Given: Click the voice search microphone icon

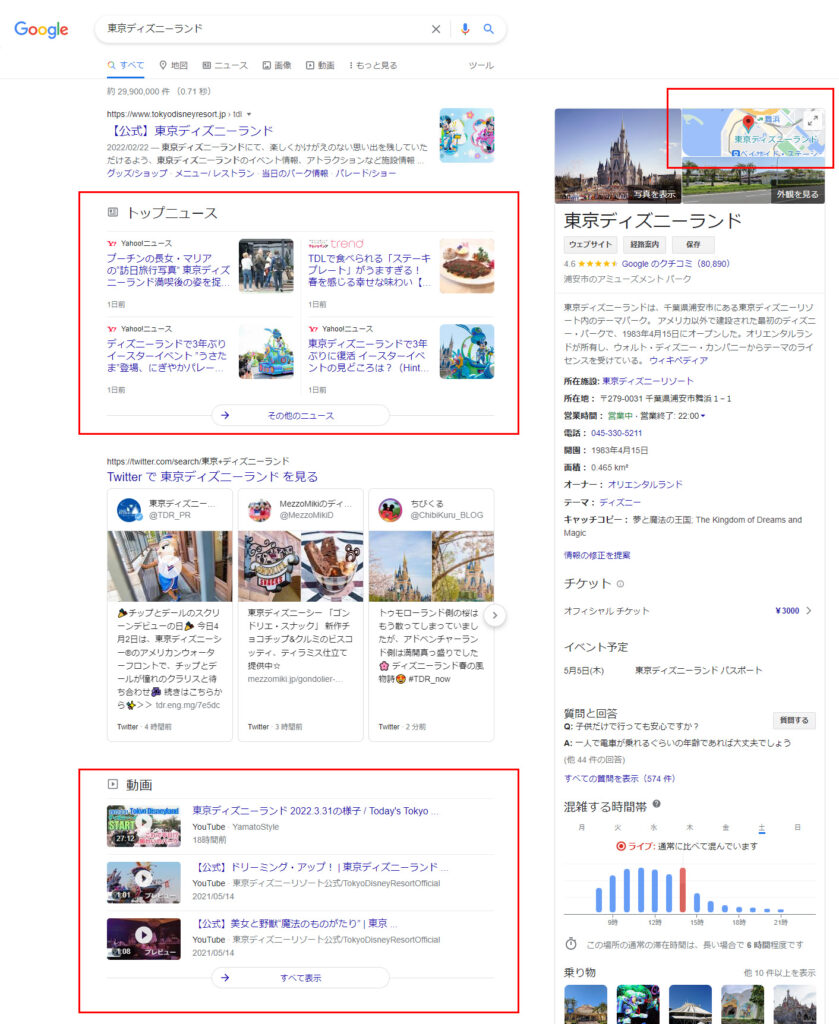Looking at the screenshot, I should [465, 29].
